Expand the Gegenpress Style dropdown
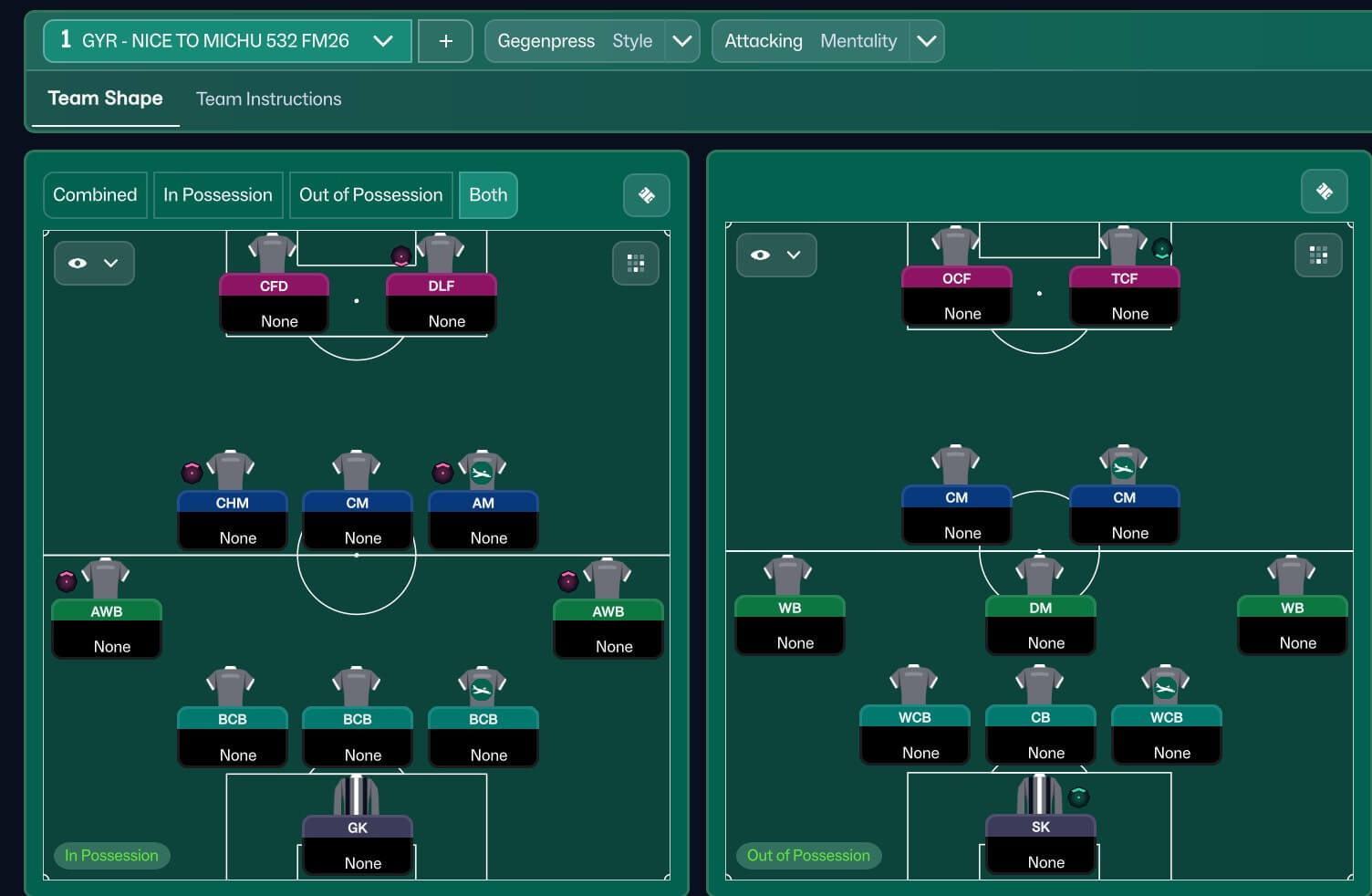Image resolution: width=1372 pixels, height=896 pixels. click(681, 41)
